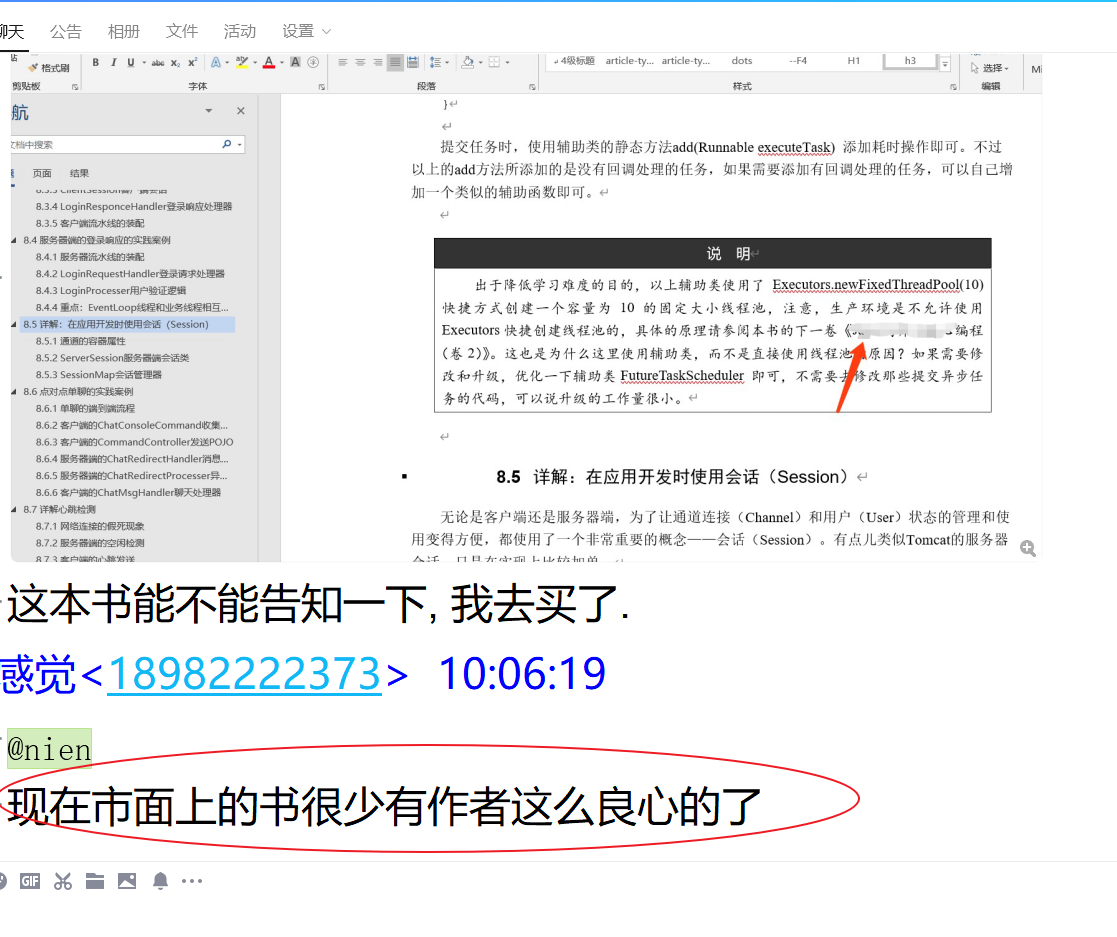Select 8.6.1 单聊的端到端流程 heading

click(x=85, y=408)
